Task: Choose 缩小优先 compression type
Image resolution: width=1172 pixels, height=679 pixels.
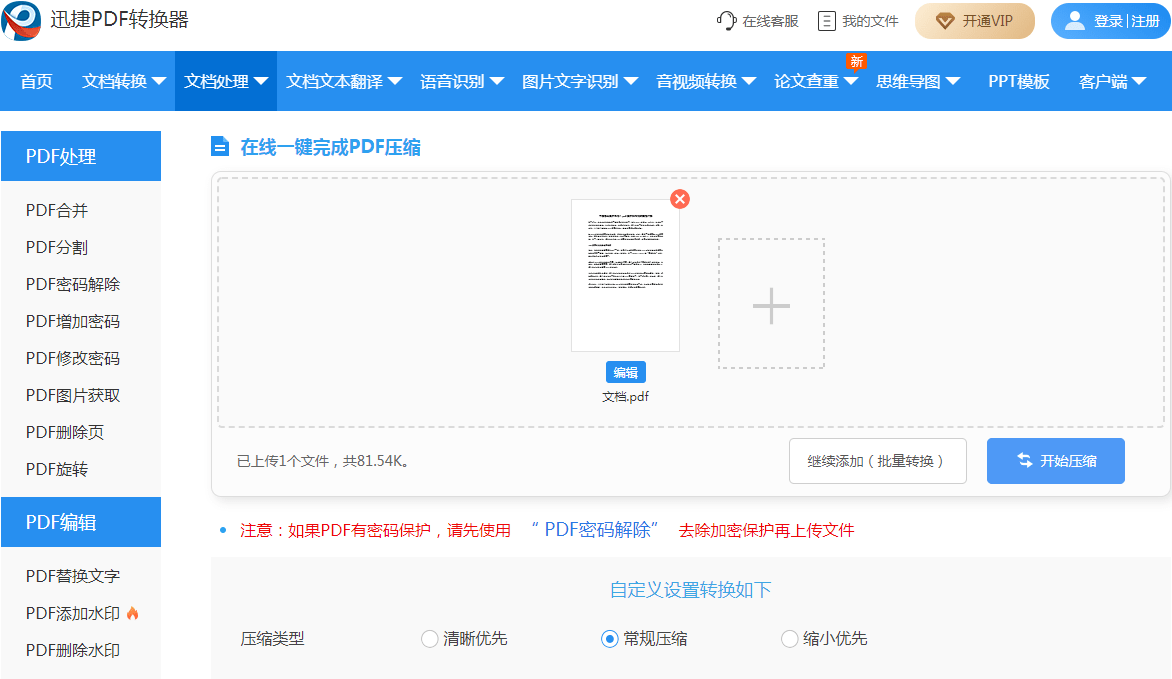Action: (789, 638)
